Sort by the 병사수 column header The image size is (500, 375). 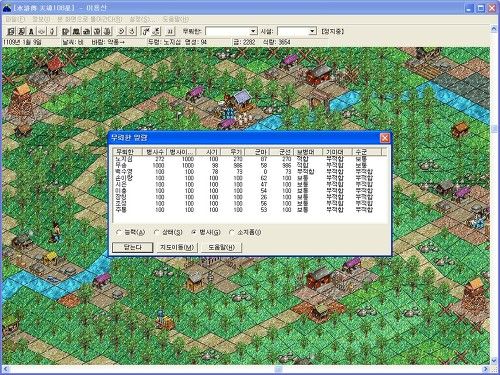click(x=154, y=152)
